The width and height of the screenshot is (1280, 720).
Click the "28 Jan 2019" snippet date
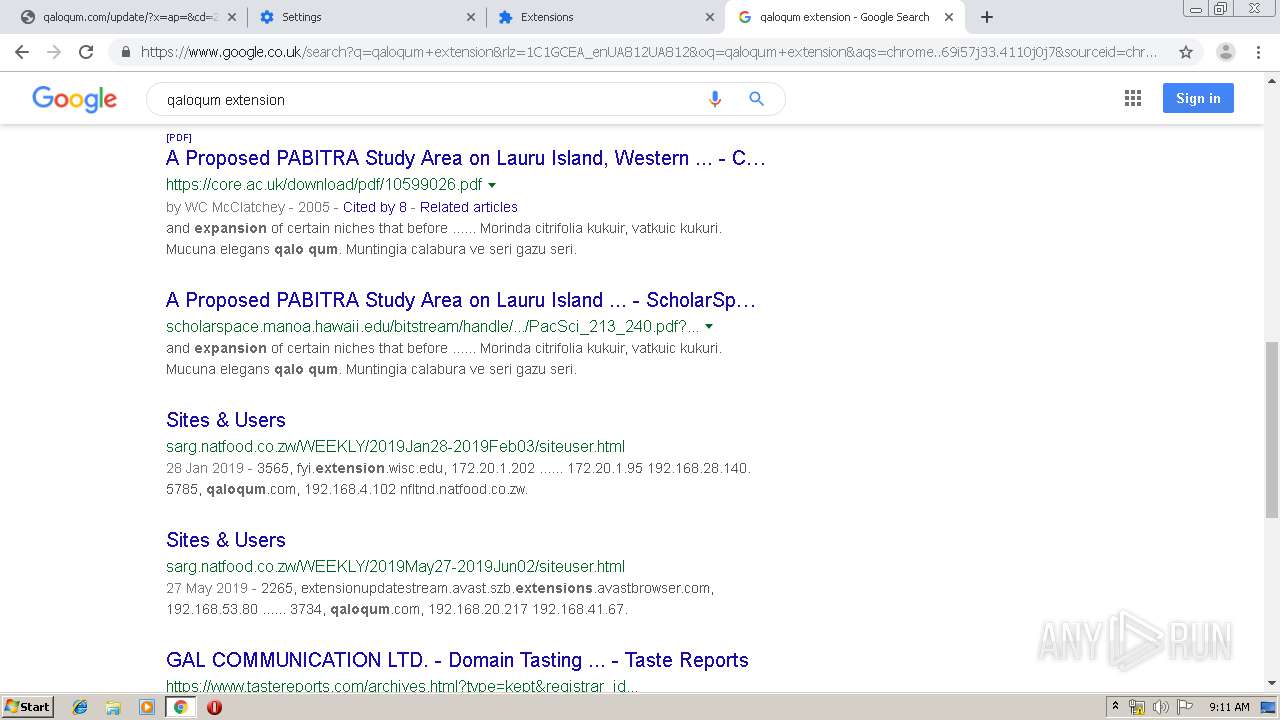[205, 468]
